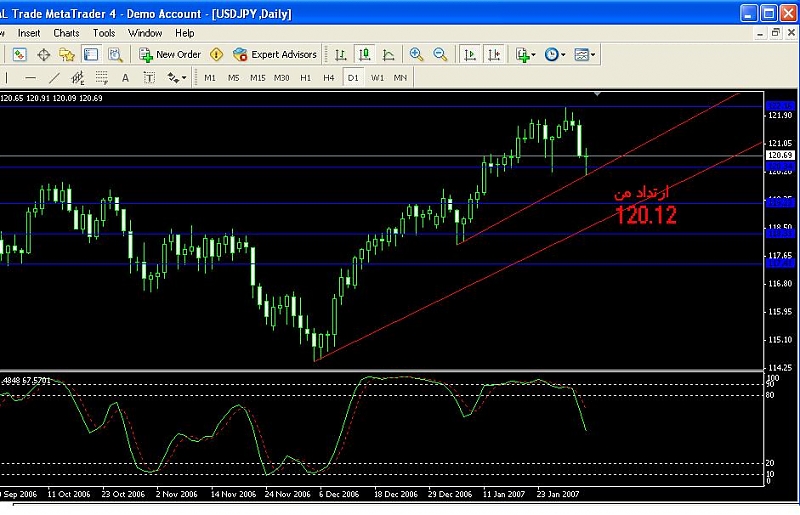
Task: Switch chart to line chart style
Action: pos(388,55)
